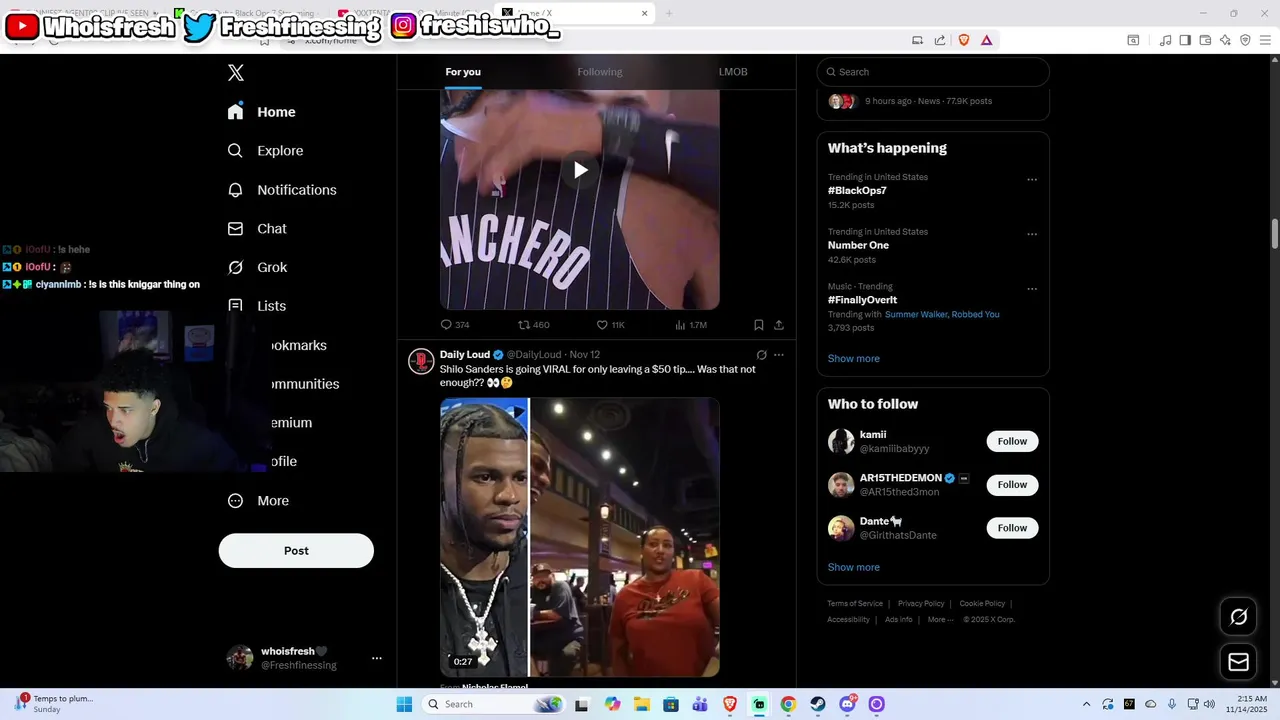This screenshot has width=1280, height=720.
Task: Click the Brave Shields lion icon
Action: 964,40
